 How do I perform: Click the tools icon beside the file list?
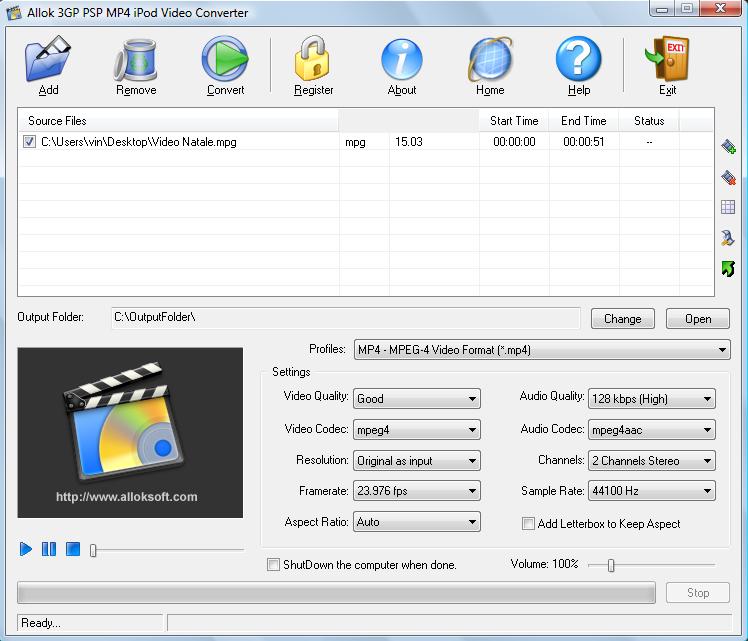(x=728, y=238)
